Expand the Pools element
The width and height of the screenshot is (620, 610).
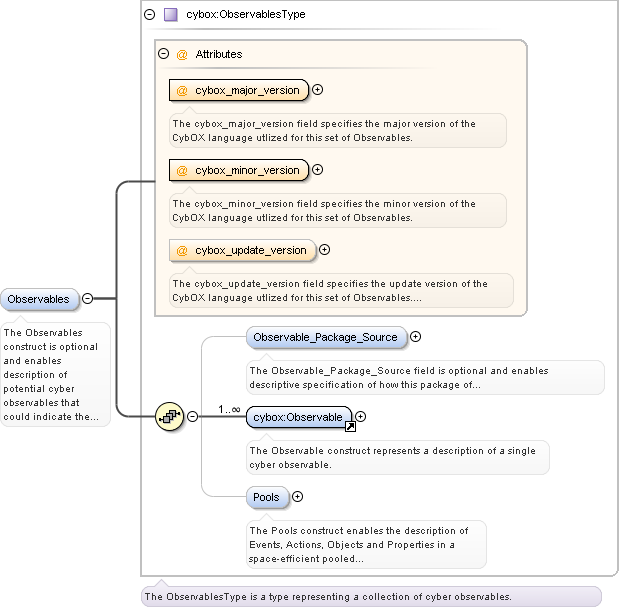pyautogui.click(x=297, y=497)
